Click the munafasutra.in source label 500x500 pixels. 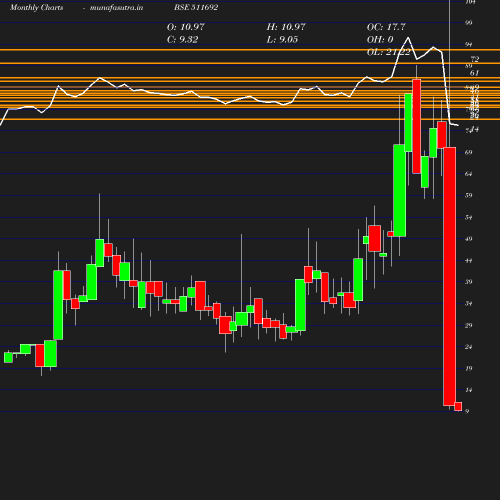[x=116, y=7]
